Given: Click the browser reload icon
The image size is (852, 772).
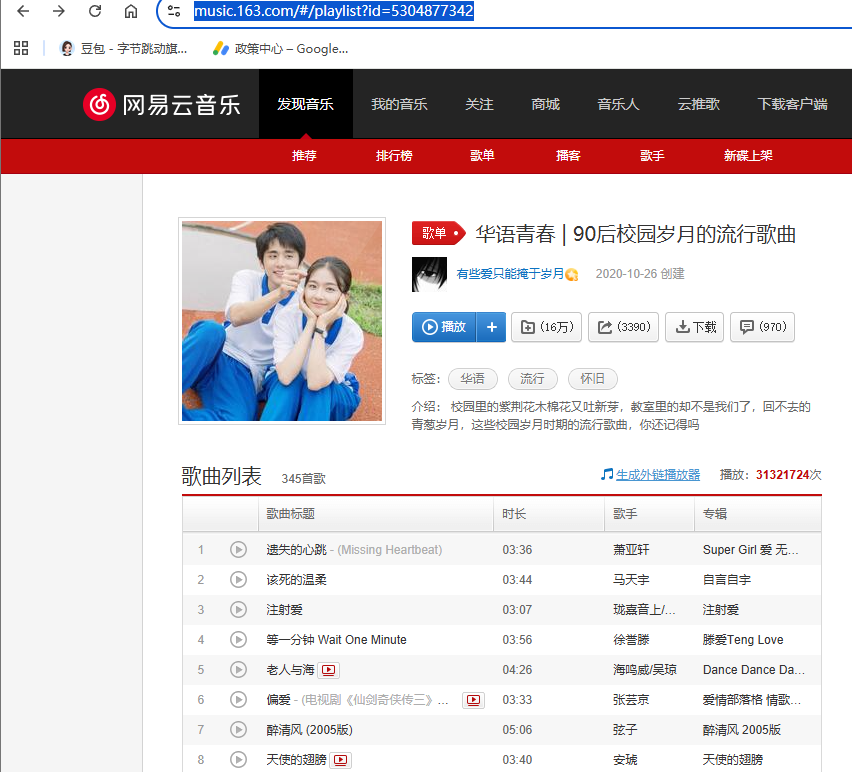Looking at the screenshot, I should point(95,12).
